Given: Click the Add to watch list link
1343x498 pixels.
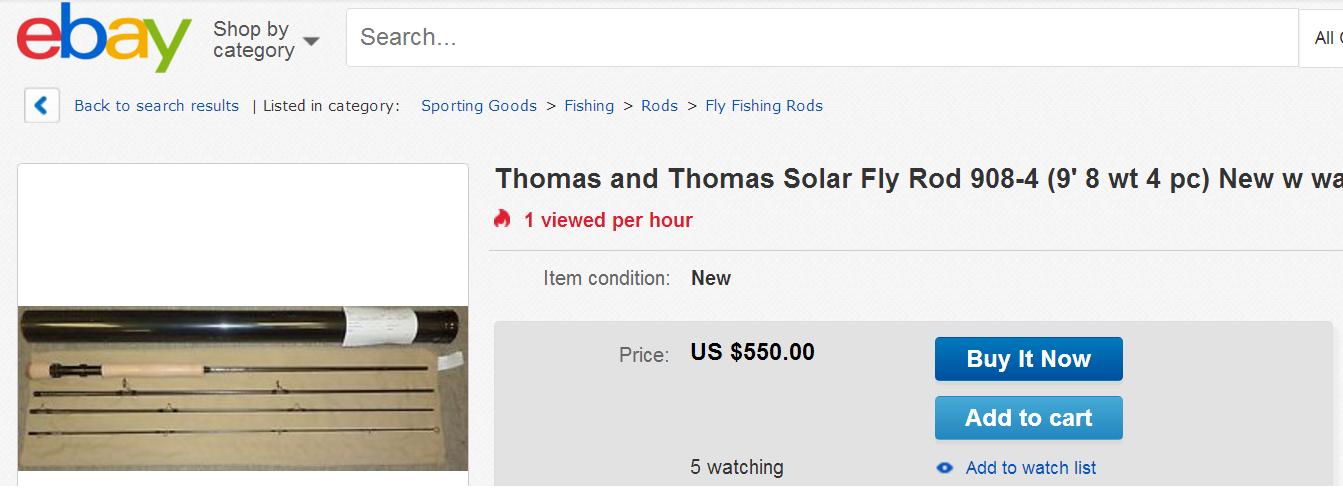Looking at the screenshot, I should point(1030,467).
